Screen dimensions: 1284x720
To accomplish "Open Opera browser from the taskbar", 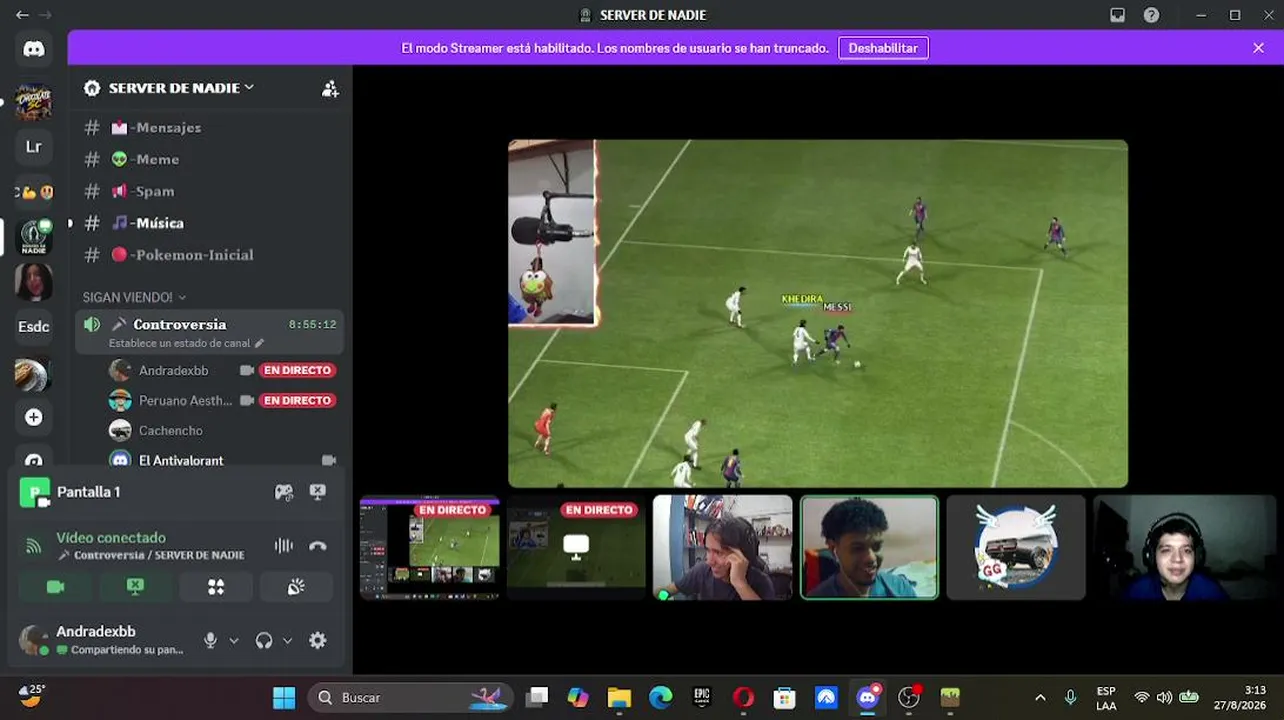I will [743, 697].
